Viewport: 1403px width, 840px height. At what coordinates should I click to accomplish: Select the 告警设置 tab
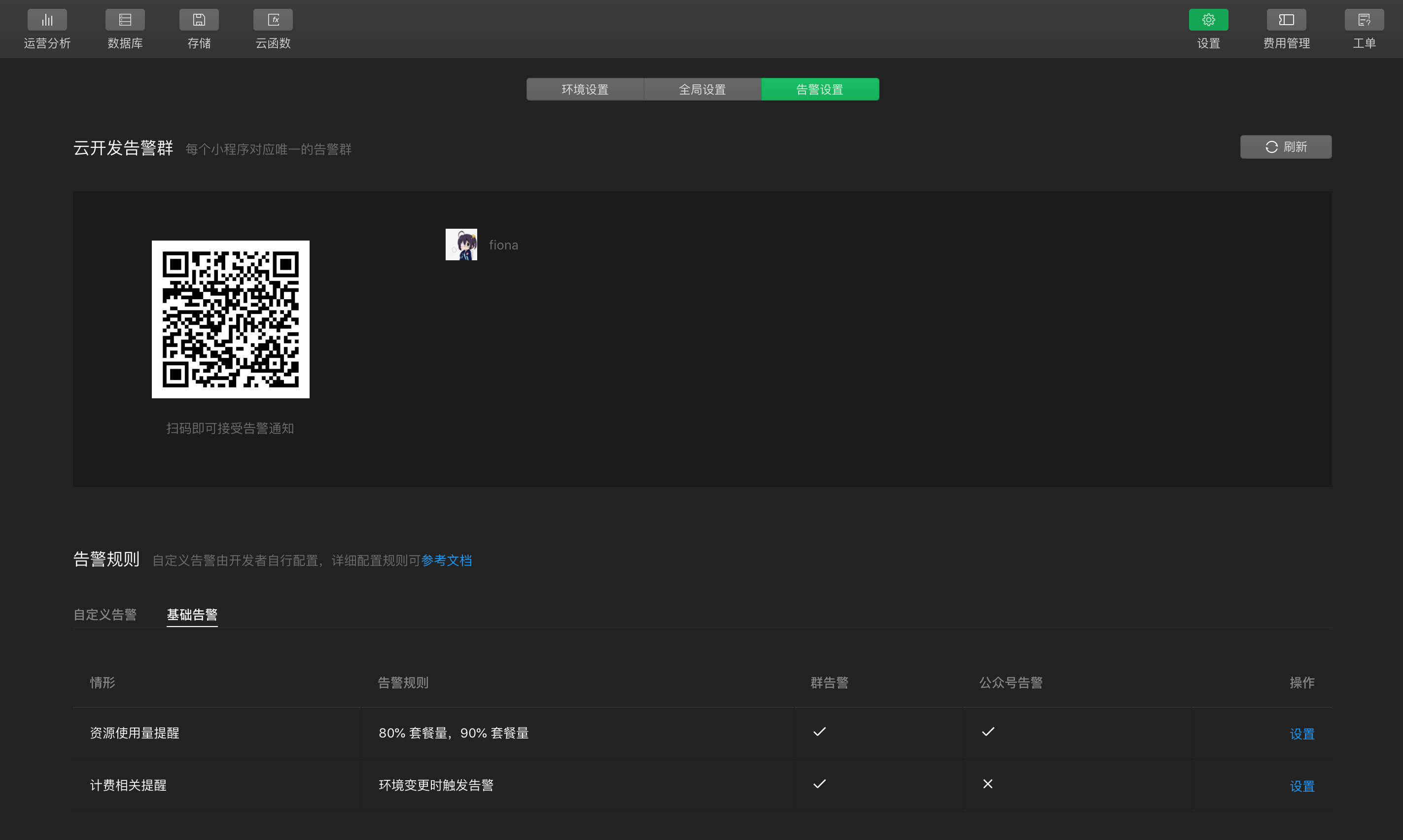819,89
